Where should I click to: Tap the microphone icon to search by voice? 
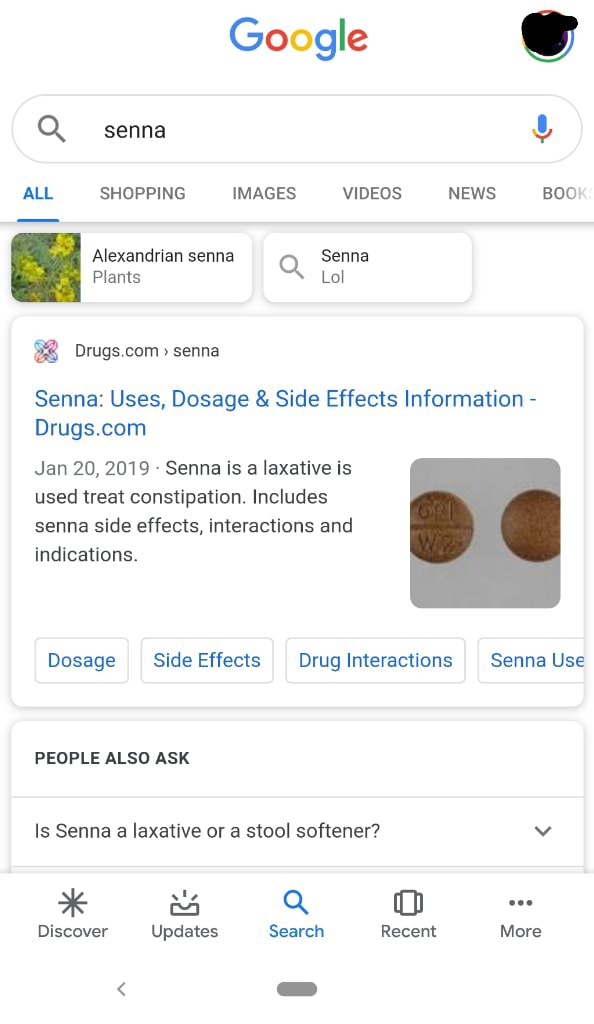542,128
